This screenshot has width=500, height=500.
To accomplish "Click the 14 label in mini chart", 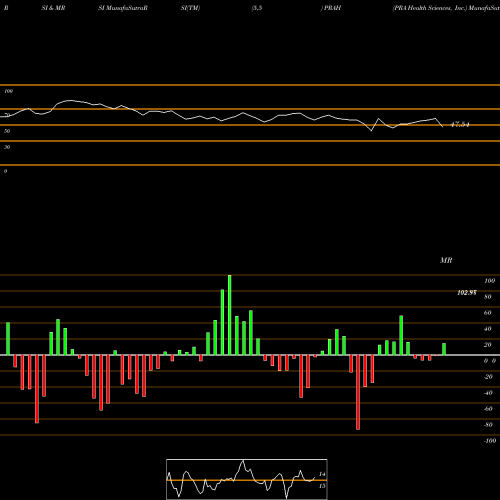I will coord(322,474).
